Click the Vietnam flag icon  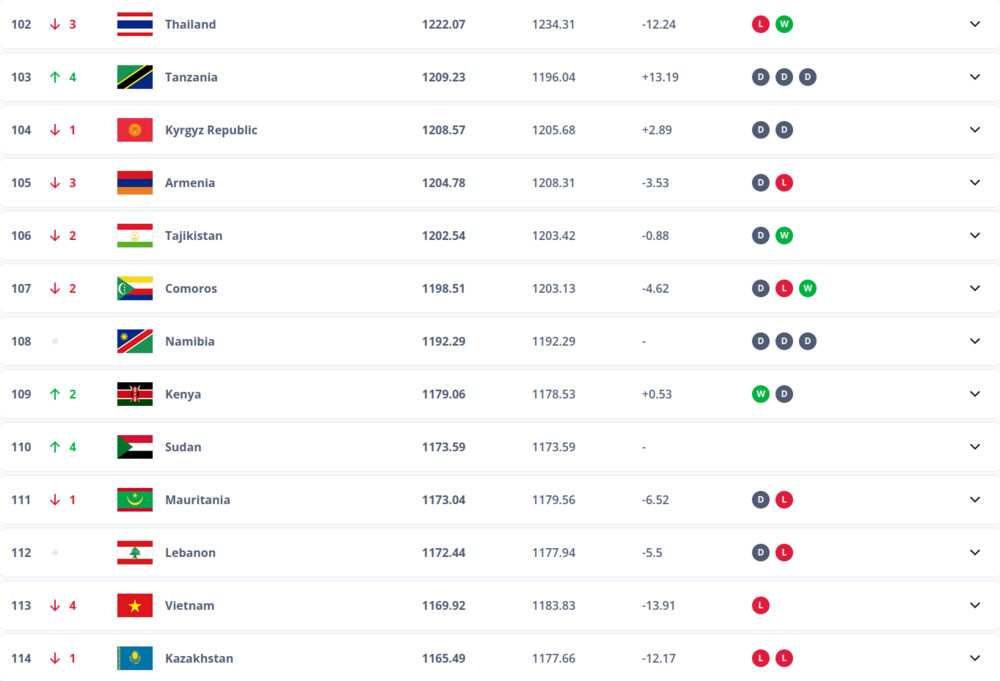[135, 606]
